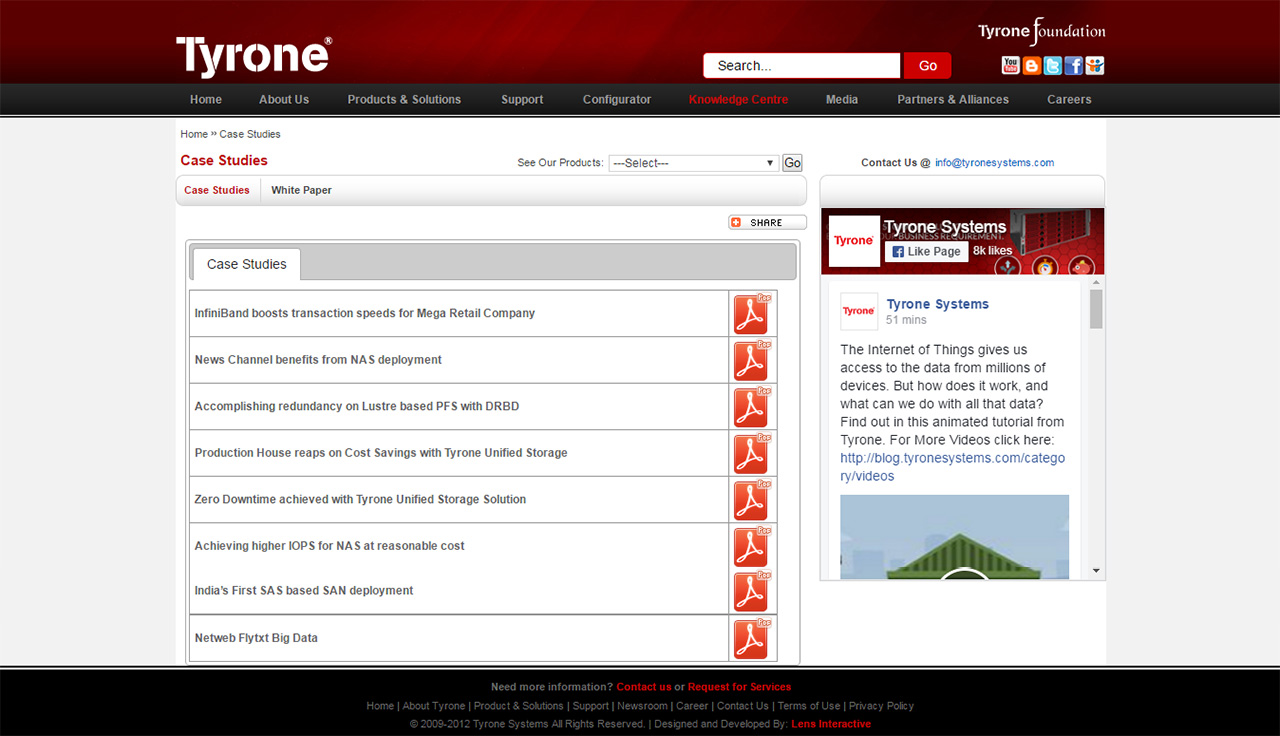
Task: Open Products & Solutions menu
Action: coord(404,100)
